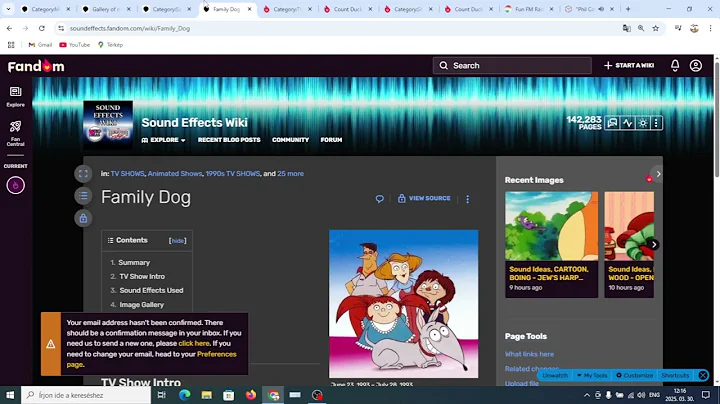Open Chrome three-dot menu

click(x=710, y=28)
